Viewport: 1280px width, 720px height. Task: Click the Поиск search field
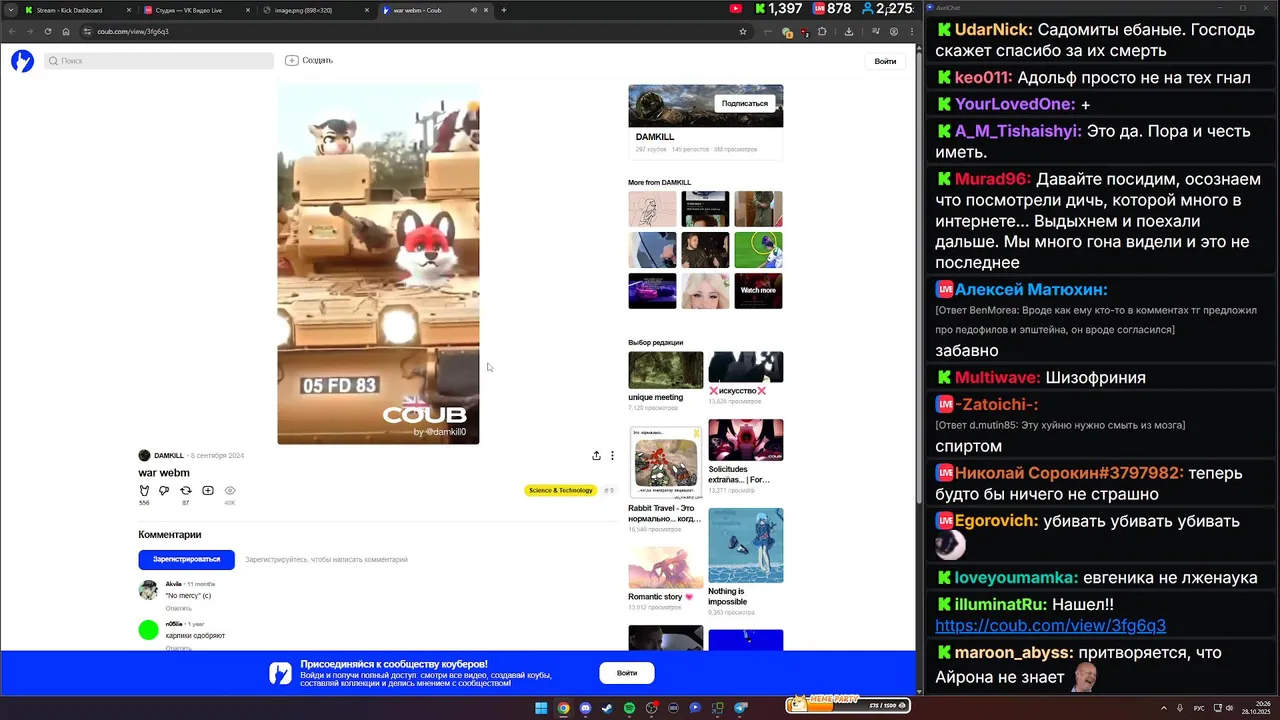point(158,61)
